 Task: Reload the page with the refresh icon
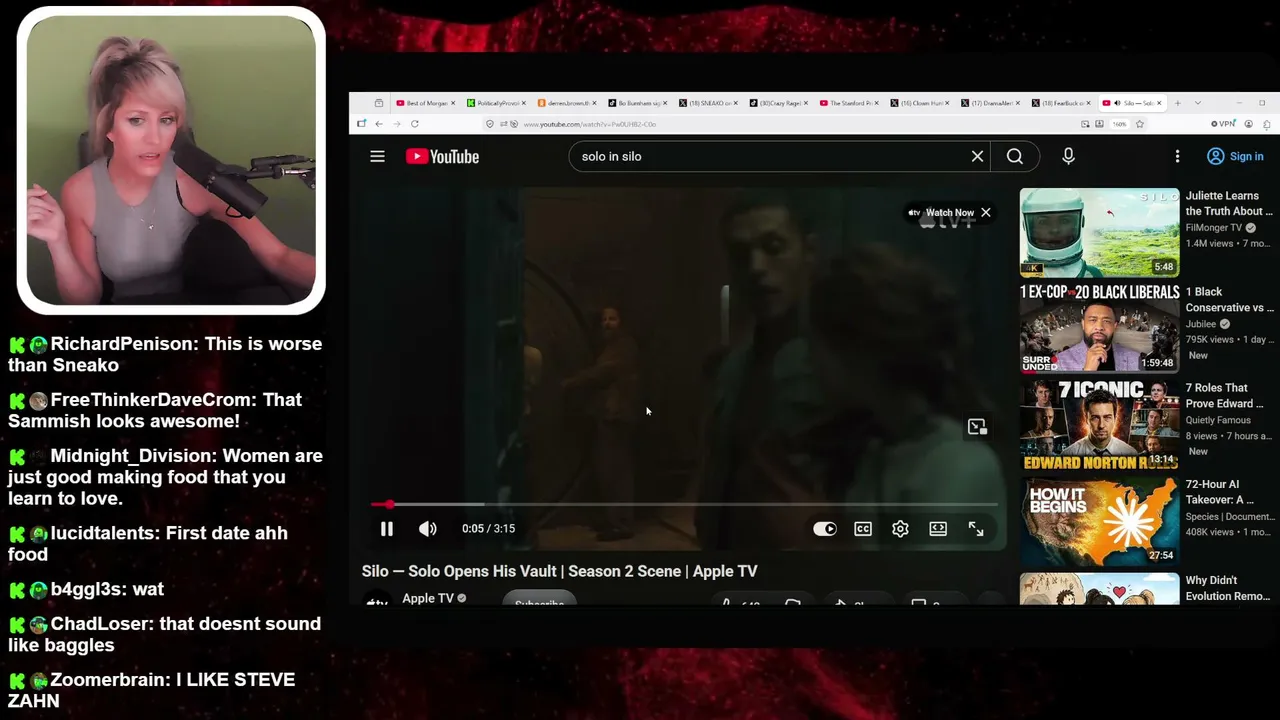(415, 124)
